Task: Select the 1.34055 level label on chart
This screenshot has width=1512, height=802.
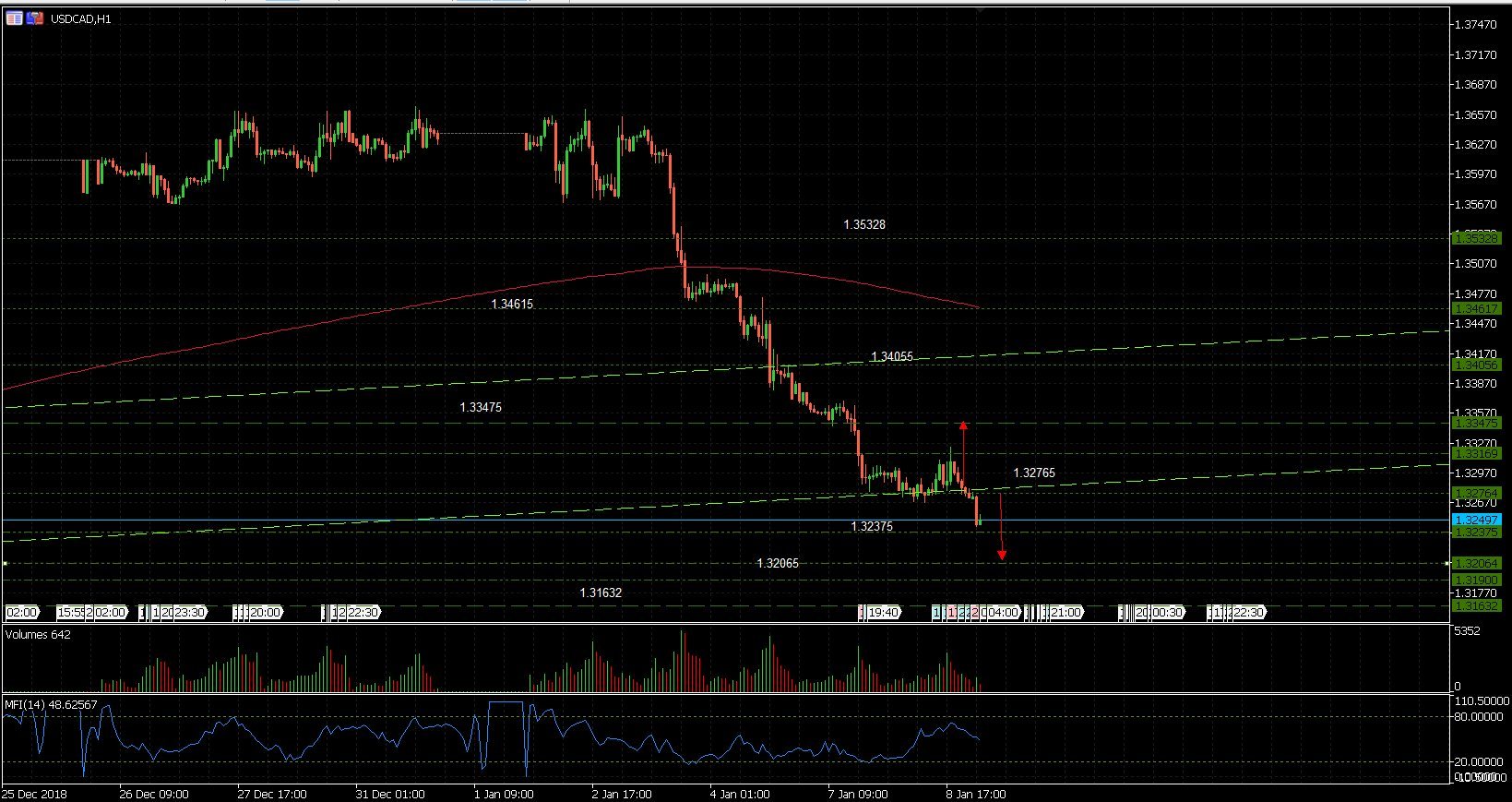Action: coord(892,356)
